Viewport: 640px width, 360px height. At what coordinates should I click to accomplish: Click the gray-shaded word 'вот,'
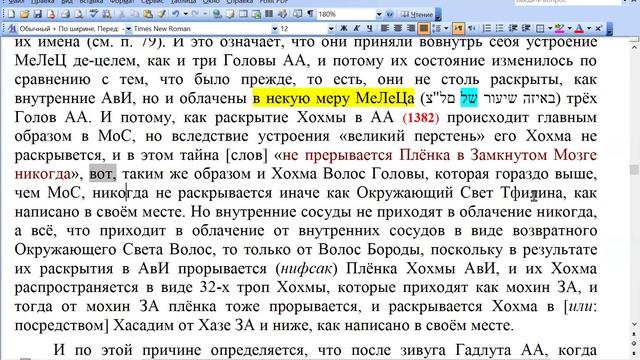(x=103, y=174)
